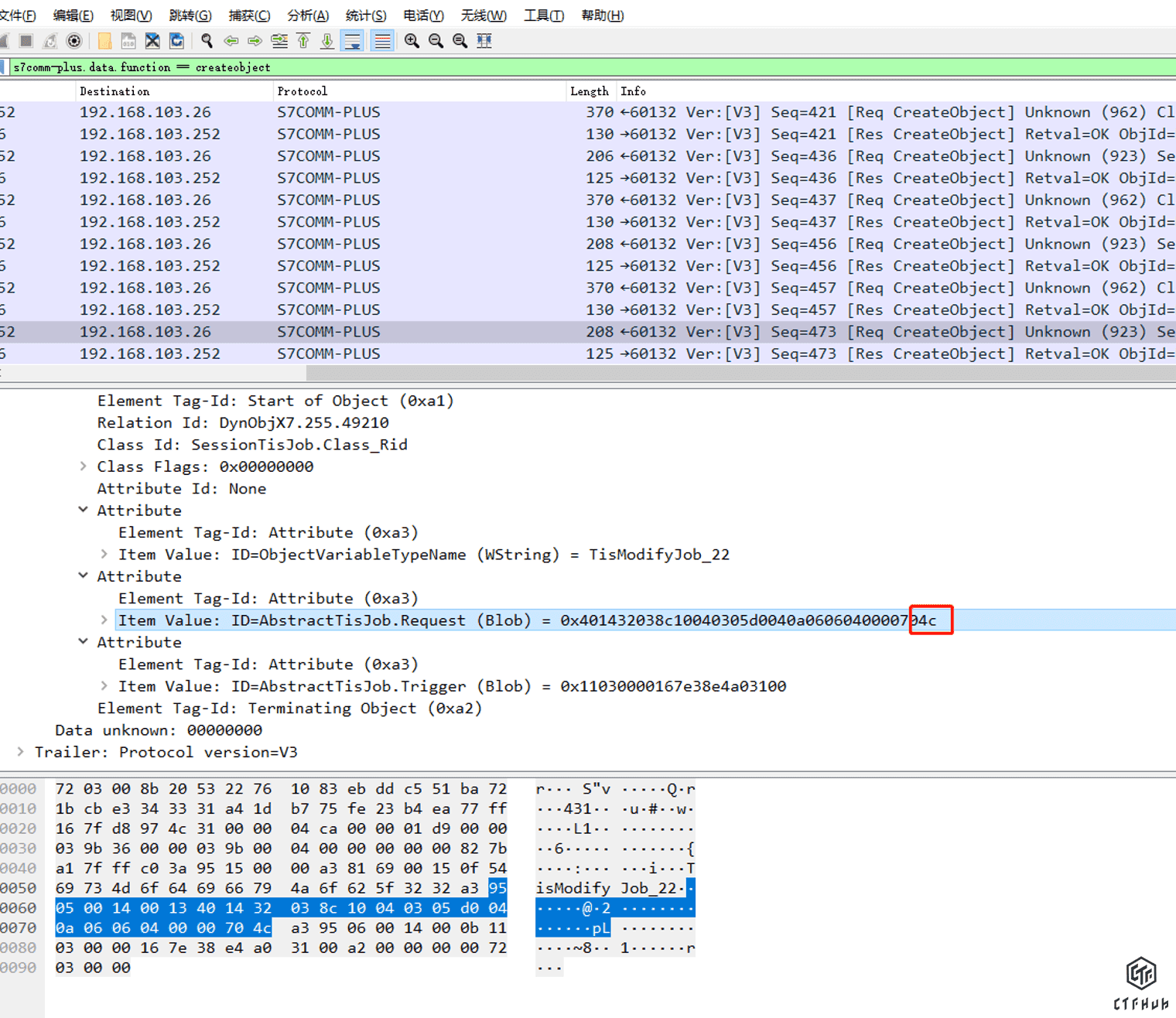Open the 统计(S) menu
The width and height of the screenshot is (1176, 1018).
(365, 15)
